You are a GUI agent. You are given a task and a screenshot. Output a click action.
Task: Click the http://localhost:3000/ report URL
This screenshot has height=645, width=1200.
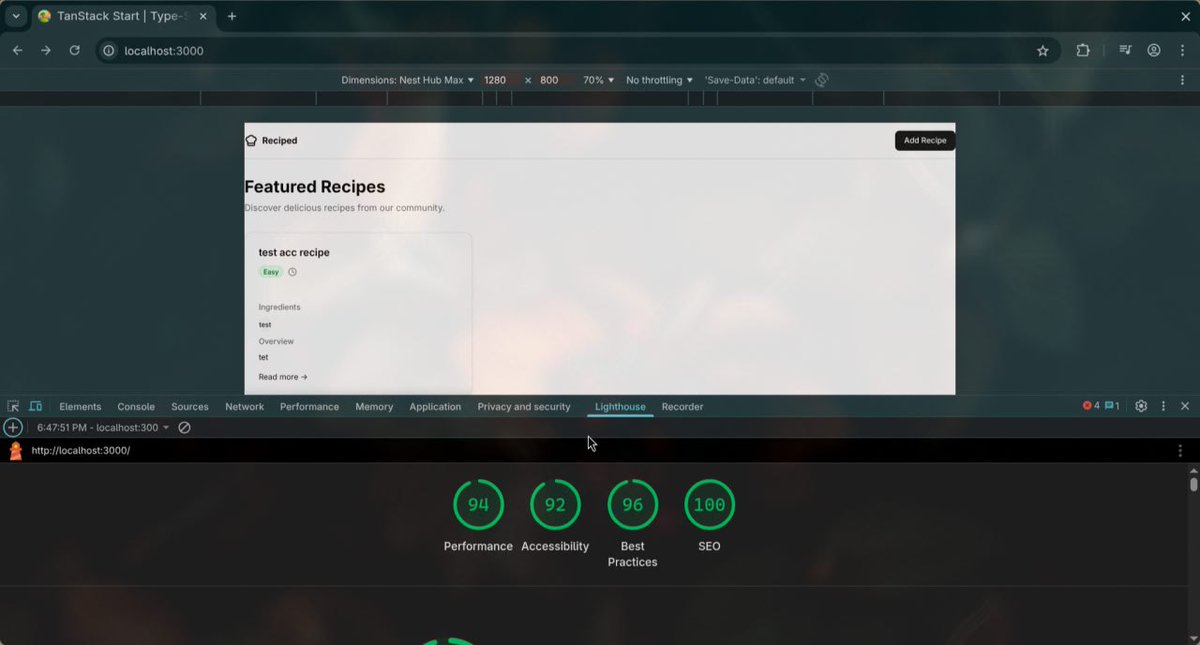[x=81, y=451]
